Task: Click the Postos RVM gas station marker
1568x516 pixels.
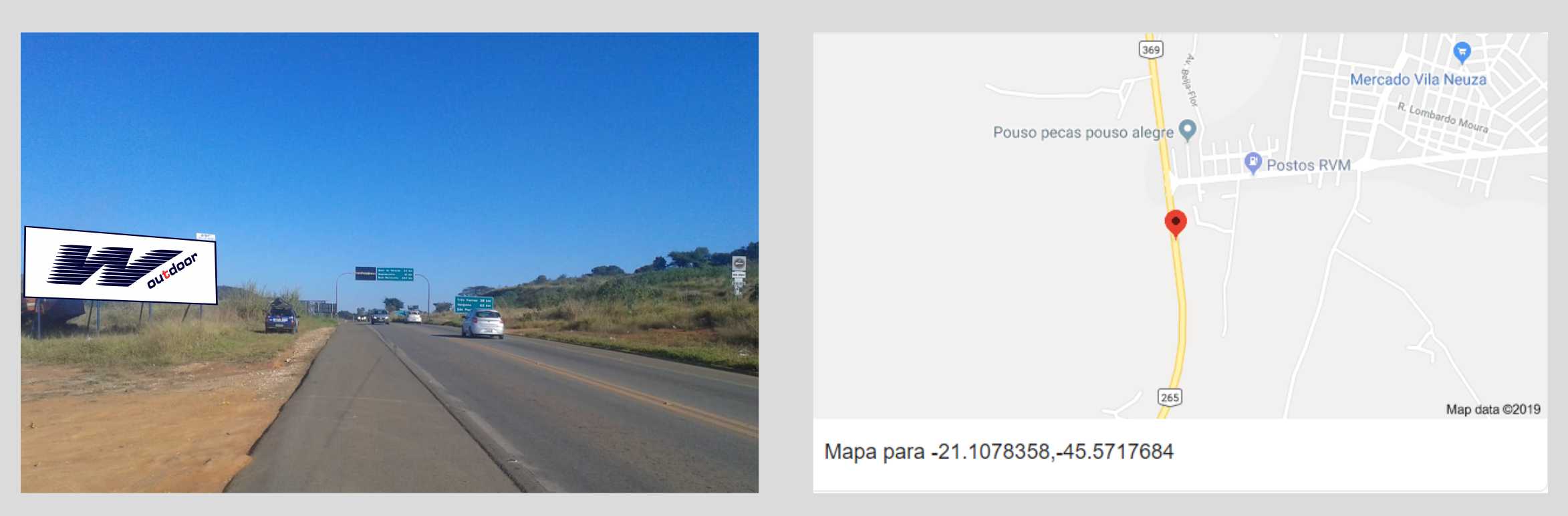Action: (x=1253, y=163)
